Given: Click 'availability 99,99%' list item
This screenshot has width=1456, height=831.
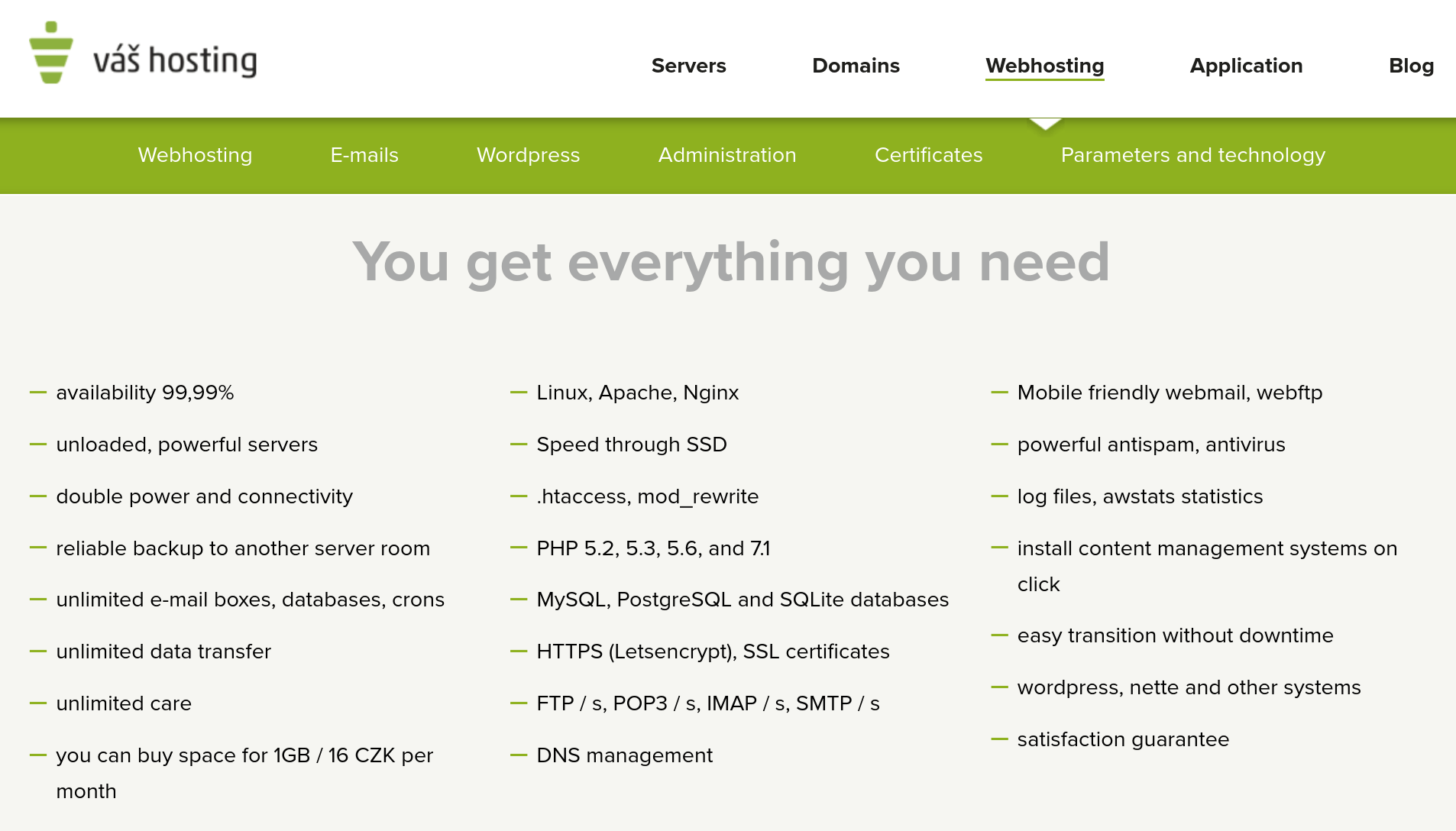Looking at the screenshot, I should coord(145,393).
